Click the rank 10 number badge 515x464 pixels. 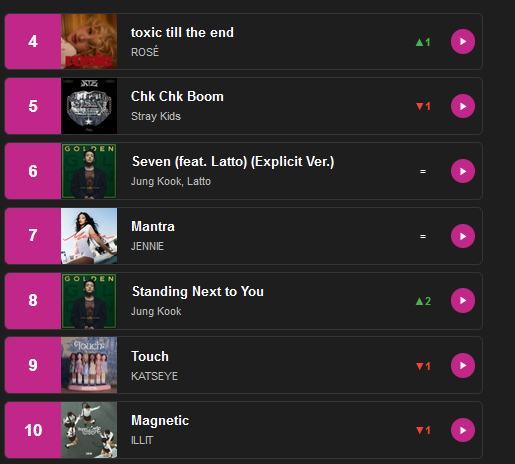tap(33, 430)
